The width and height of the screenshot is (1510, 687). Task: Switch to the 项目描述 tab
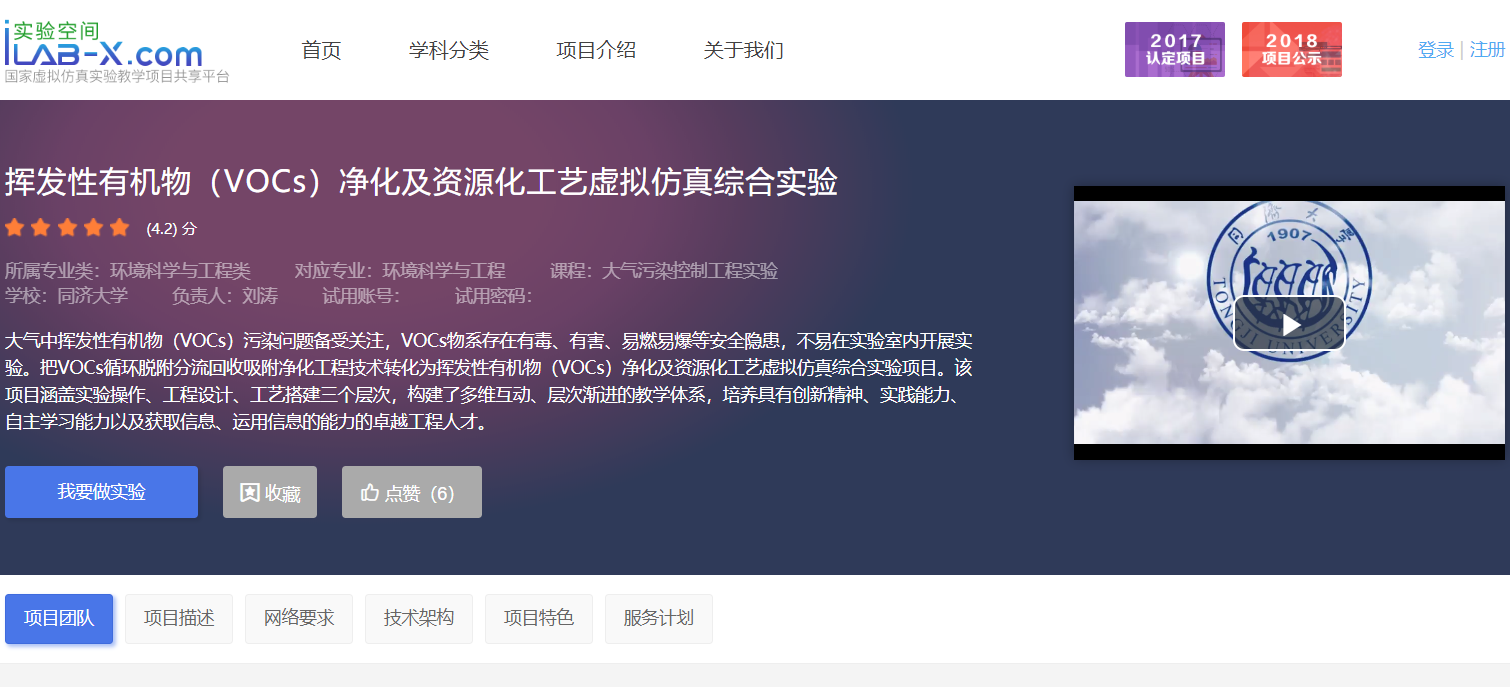click(x=179, y=618)
